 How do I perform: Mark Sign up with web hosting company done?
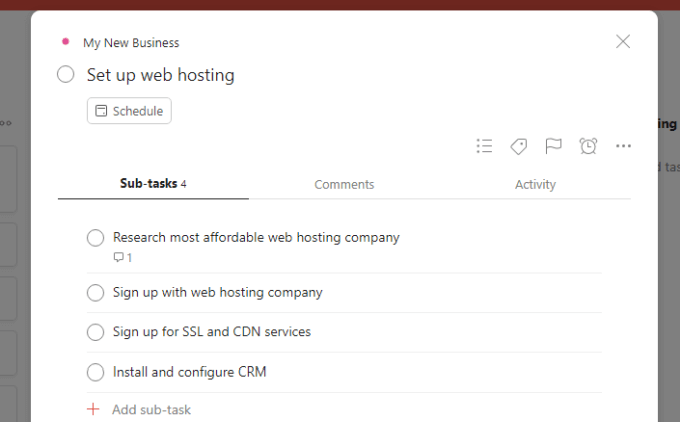pos(95,293)
